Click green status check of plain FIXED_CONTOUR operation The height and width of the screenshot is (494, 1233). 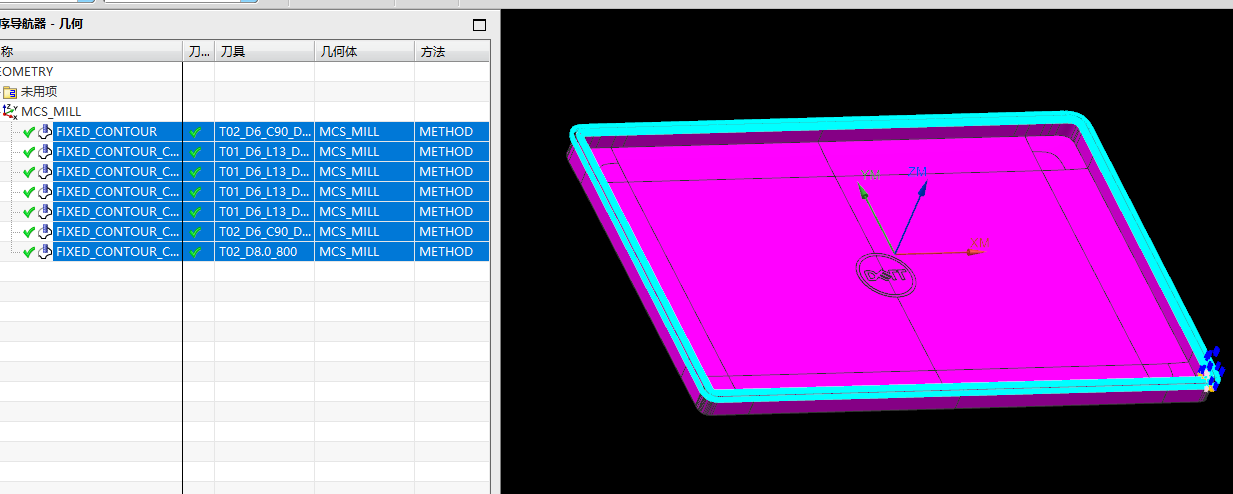tap(29, 132)
